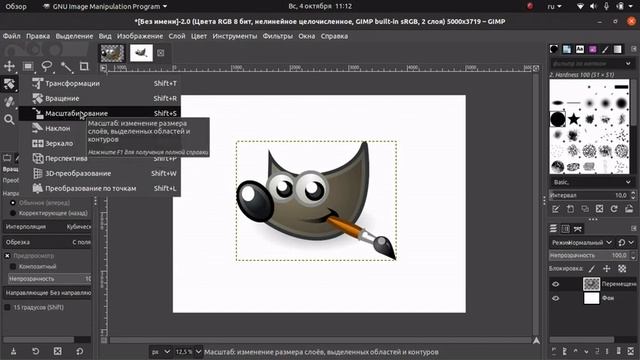Viewport: 640px width, 360px height.
Task: Click Open brush as image icon
Action: pos(629,209)
